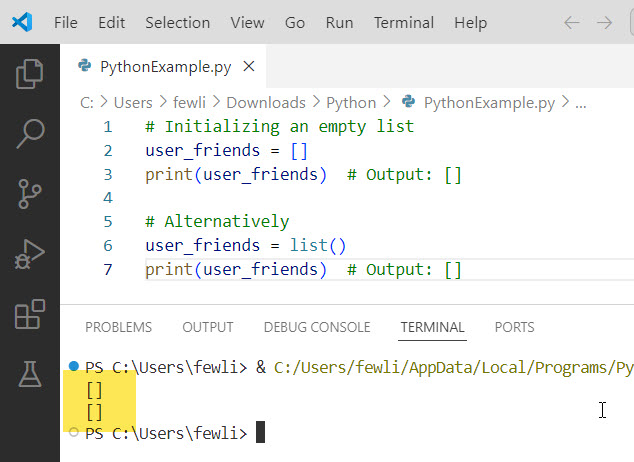Switch to the PORTS panel tab
This screenshot has width=634, height=462.
click(x=514, y=327)
